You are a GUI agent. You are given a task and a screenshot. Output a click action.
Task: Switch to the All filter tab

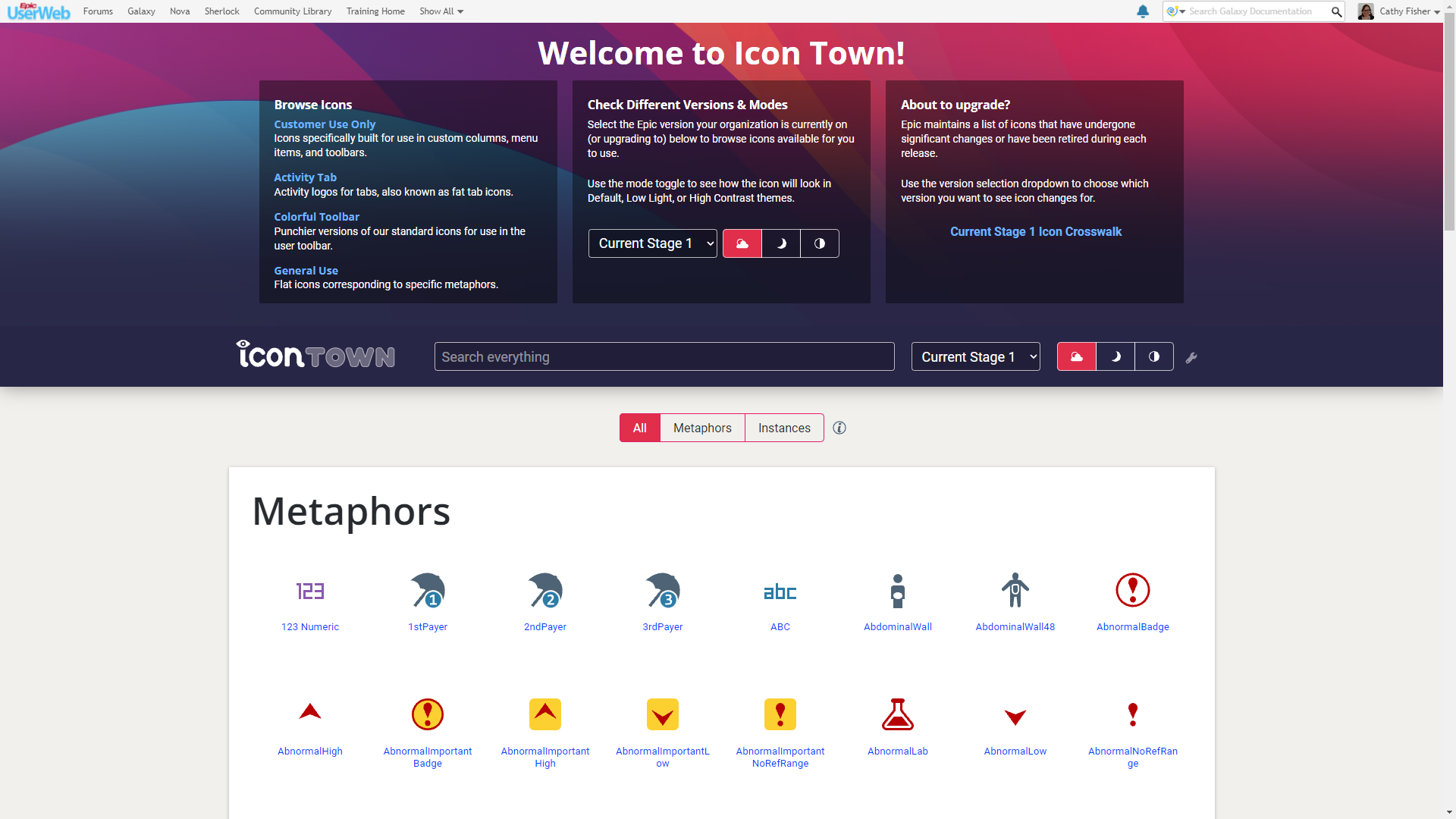click(x=640, y=428)
